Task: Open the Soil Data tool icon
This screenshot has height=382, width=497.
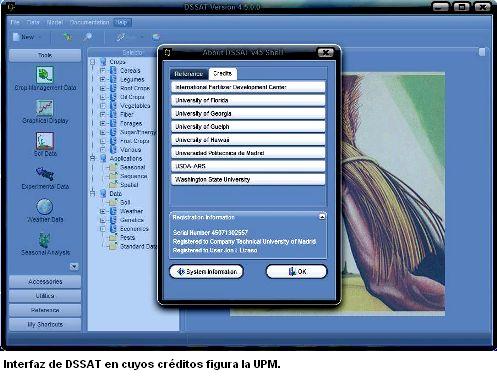Action: click(x=45, y=141)
